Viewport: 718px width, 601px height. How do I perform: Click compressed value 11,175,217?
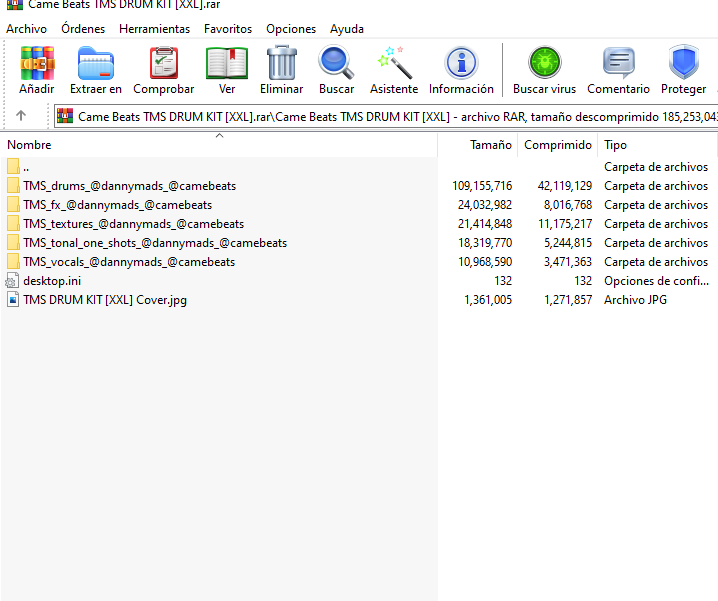565,224
